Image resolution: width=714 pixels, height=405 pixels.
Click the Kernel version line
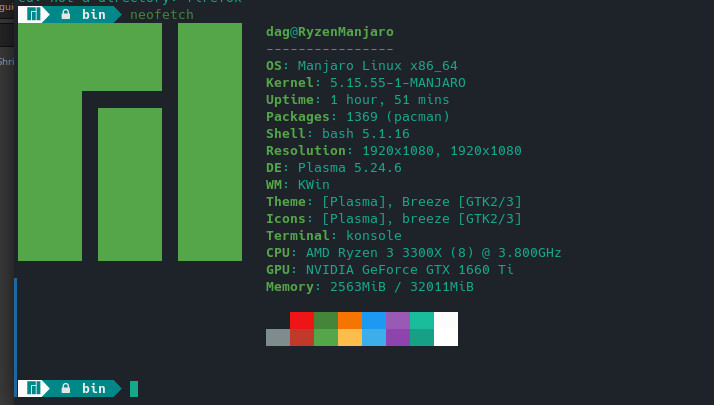pos(365,83)
